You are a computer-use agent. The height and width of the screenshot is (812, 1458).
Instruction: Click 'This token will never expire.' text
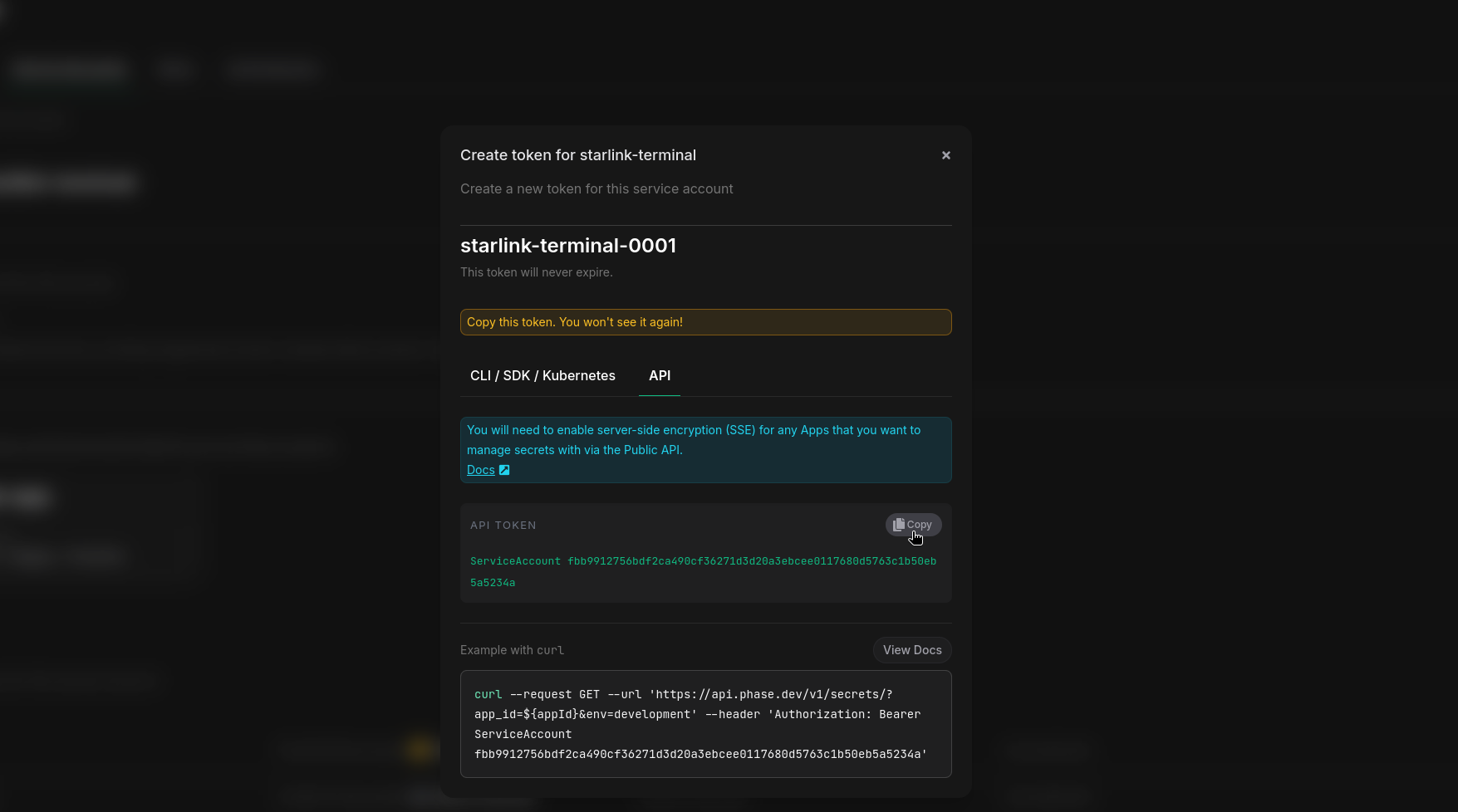click(537, 272)
